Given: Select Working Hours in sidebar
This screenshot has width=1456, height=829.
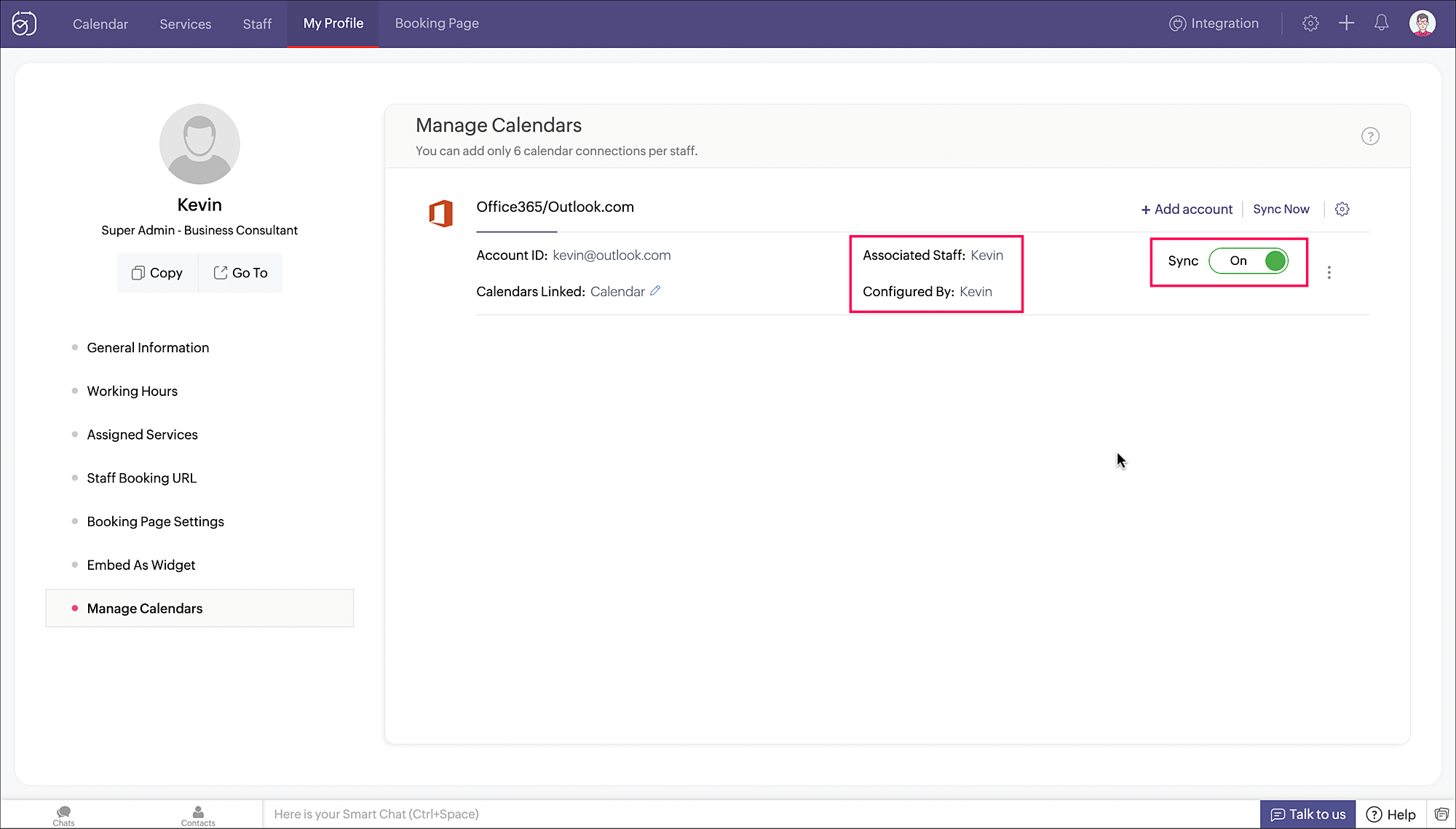Looking at the screenshot, I should (132, 392).
